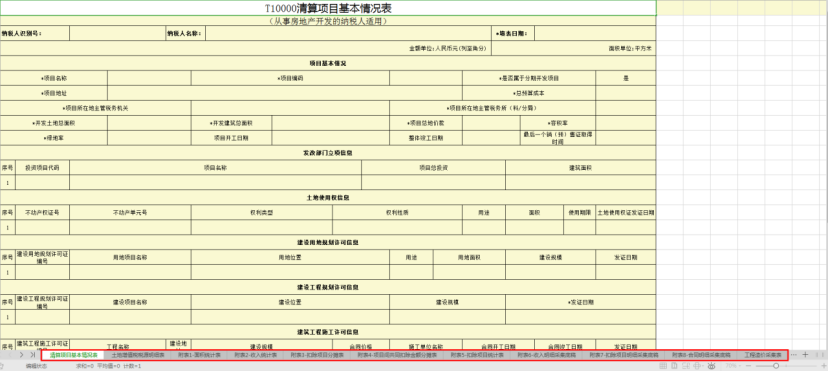Select the 纳税人名称 label cell
Screen dimensions: 828x372
pos(185,33)
